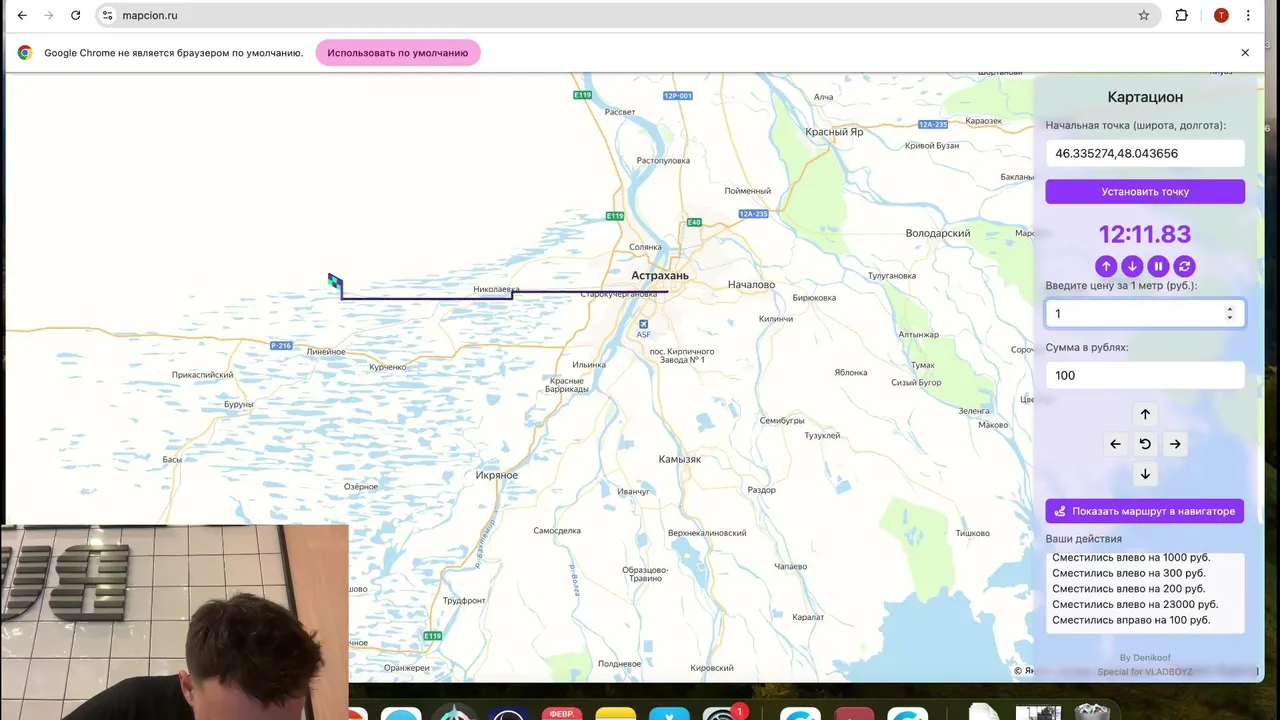Focus the starting point coordinates field
1280x720 pixels.
click(x=1145, y=153)
